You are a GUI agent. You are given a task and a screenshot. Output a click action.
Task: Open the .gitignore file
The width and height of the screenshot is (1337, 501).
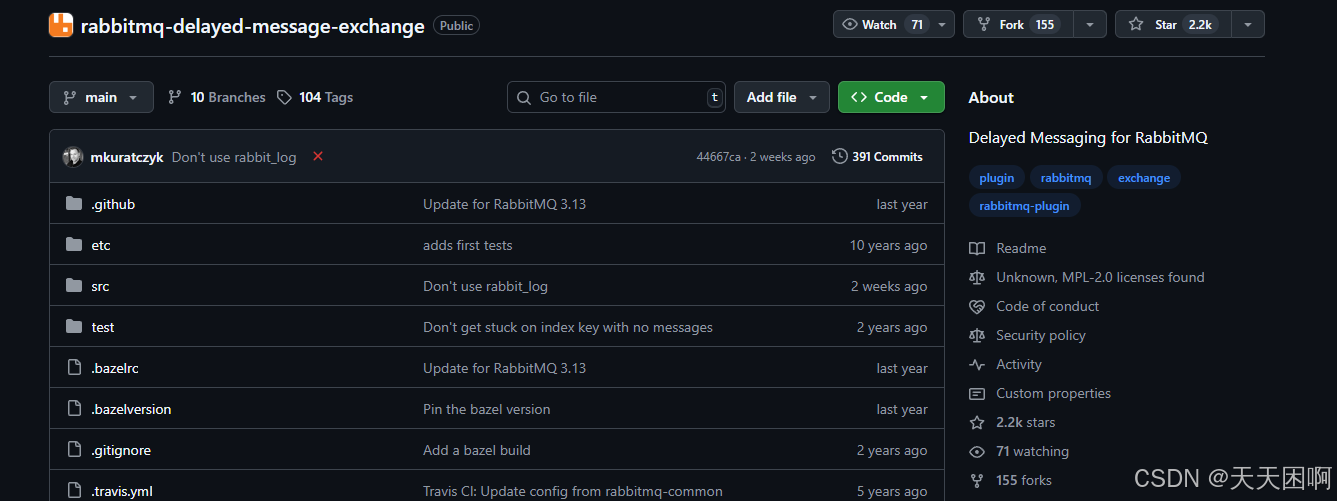(121, 450)
